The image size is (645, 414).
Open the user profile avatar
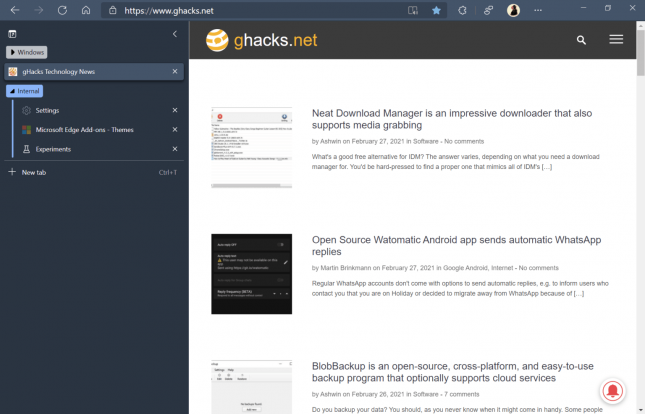pos(513,10)
